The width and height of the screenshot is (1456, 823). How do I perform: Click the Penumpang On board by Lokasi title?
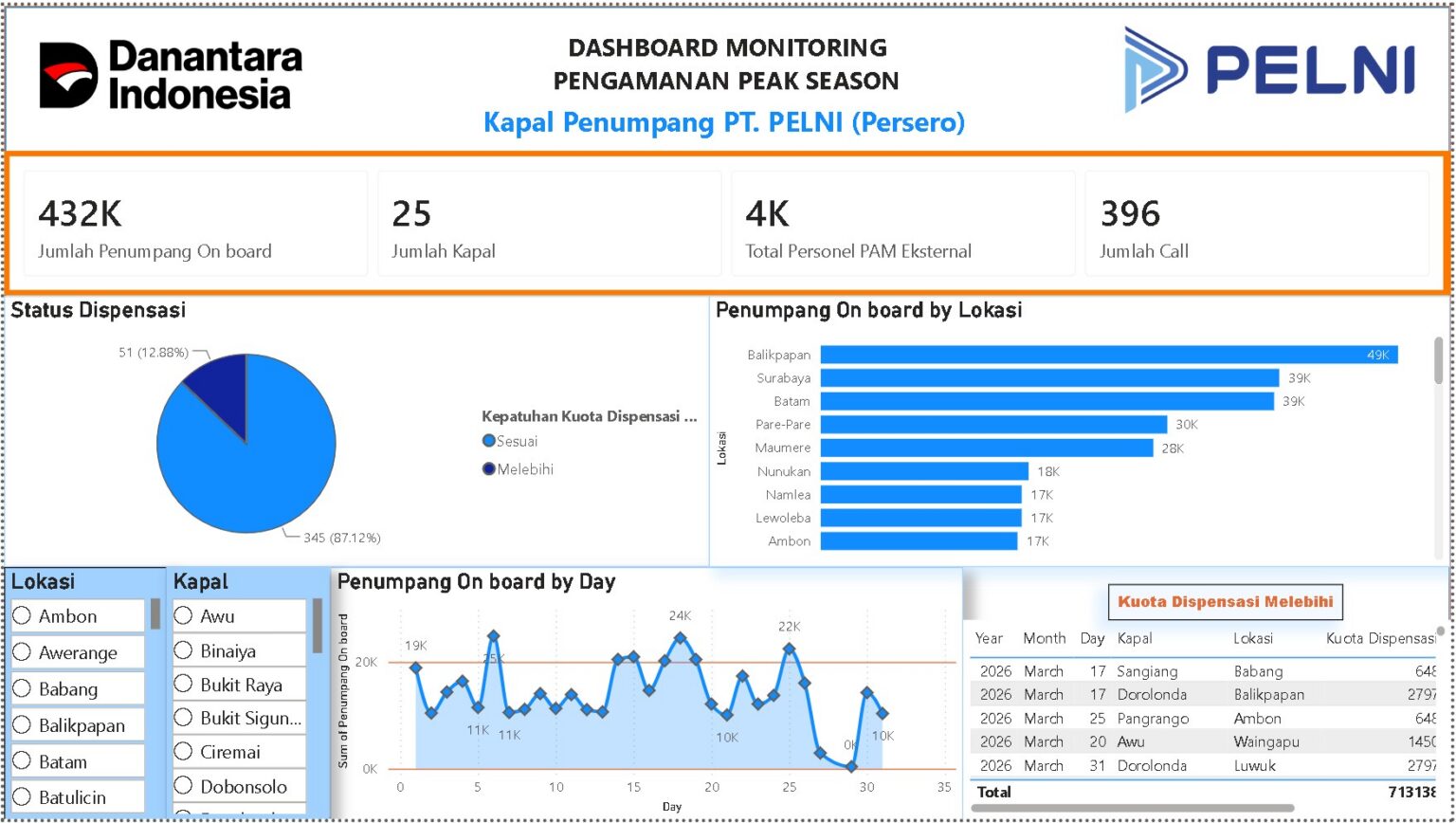(868, 310)
